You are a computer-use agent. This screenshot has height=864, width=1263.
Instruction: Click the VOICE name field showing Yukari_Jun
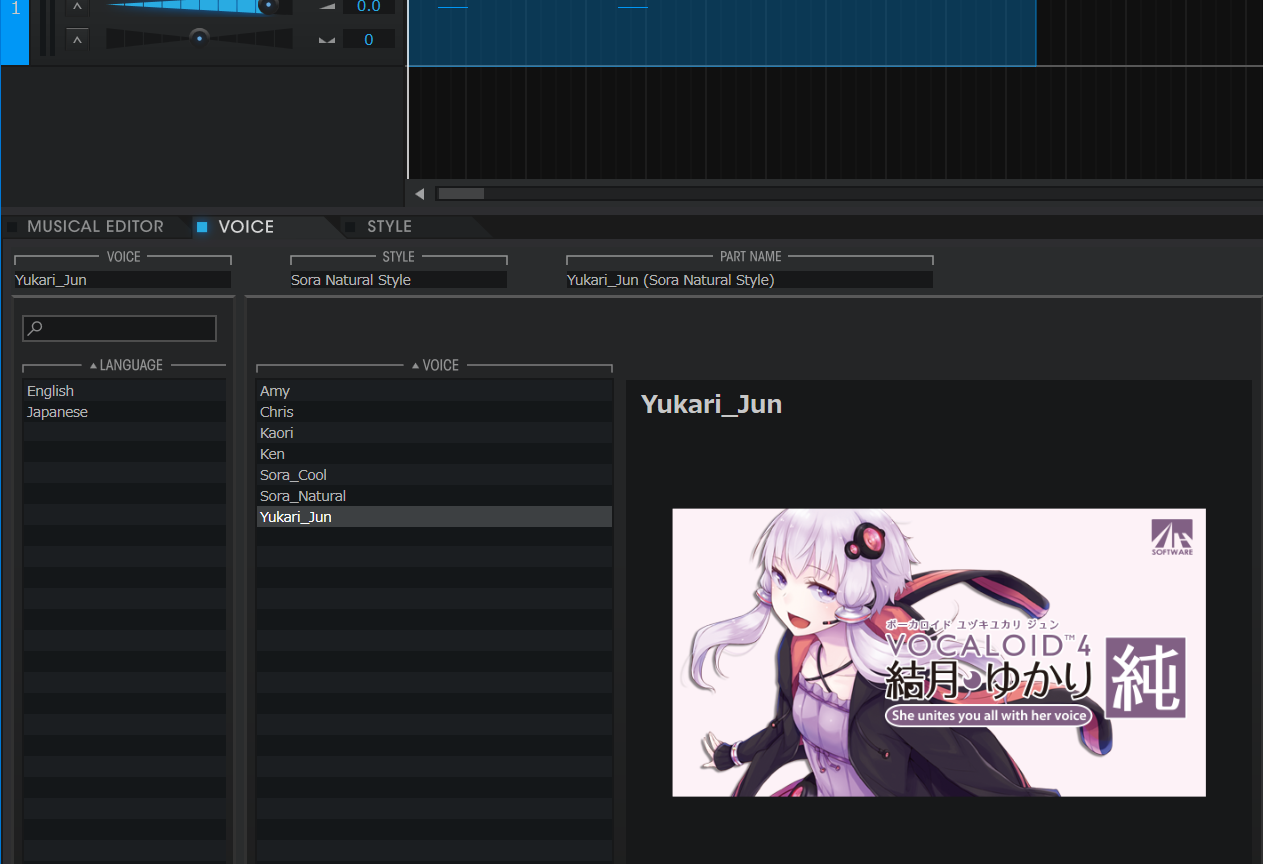click(123, 280)
